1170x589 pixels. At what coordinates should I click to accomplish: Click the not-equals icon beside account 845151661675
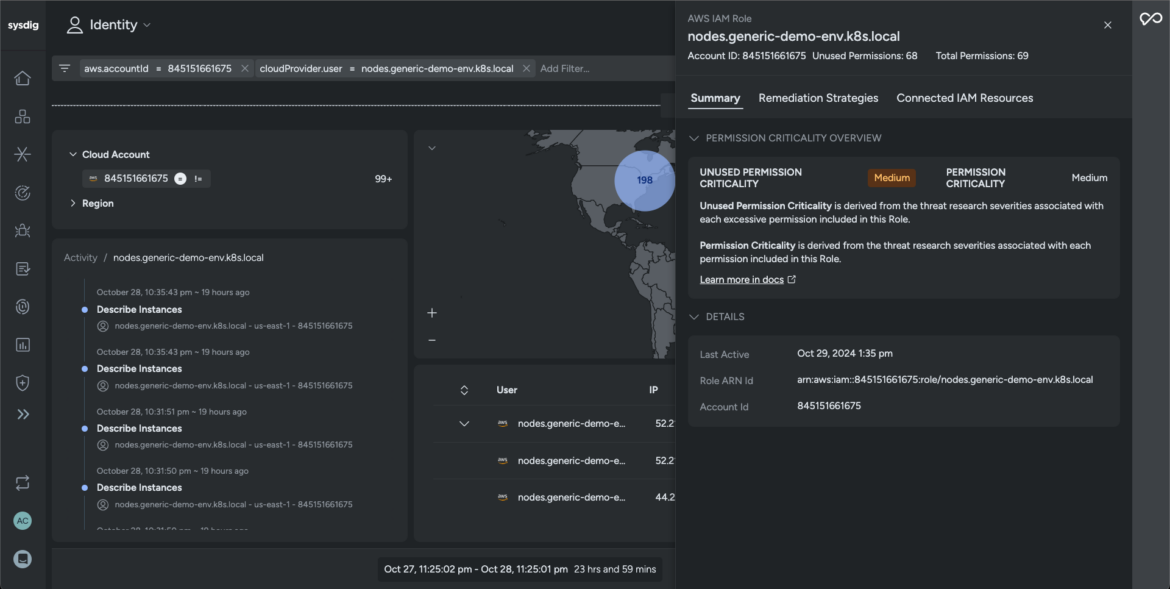(x=198, y=178)
